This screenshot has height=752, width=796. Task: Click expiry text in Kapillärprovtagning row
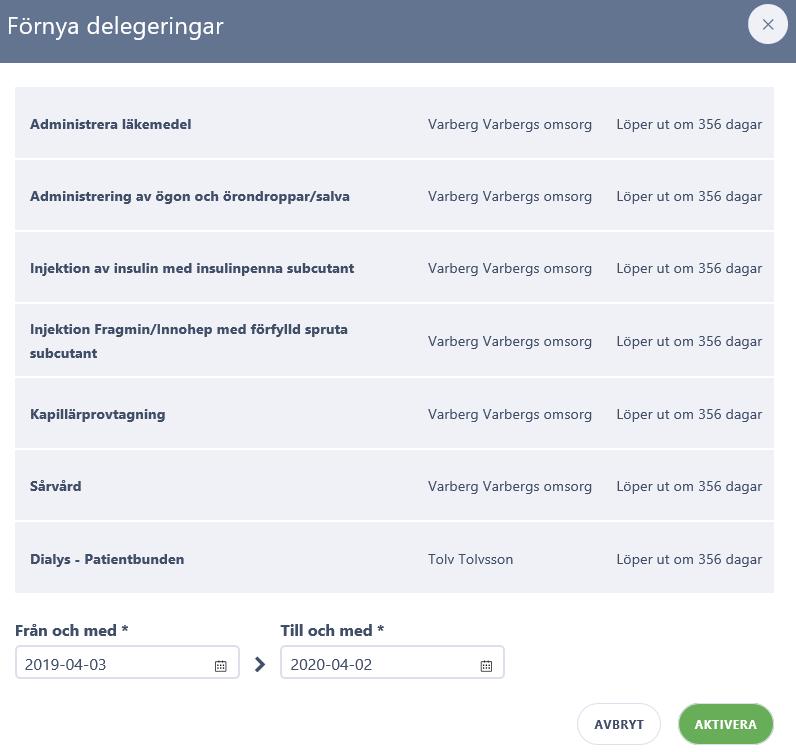(689, 414)
